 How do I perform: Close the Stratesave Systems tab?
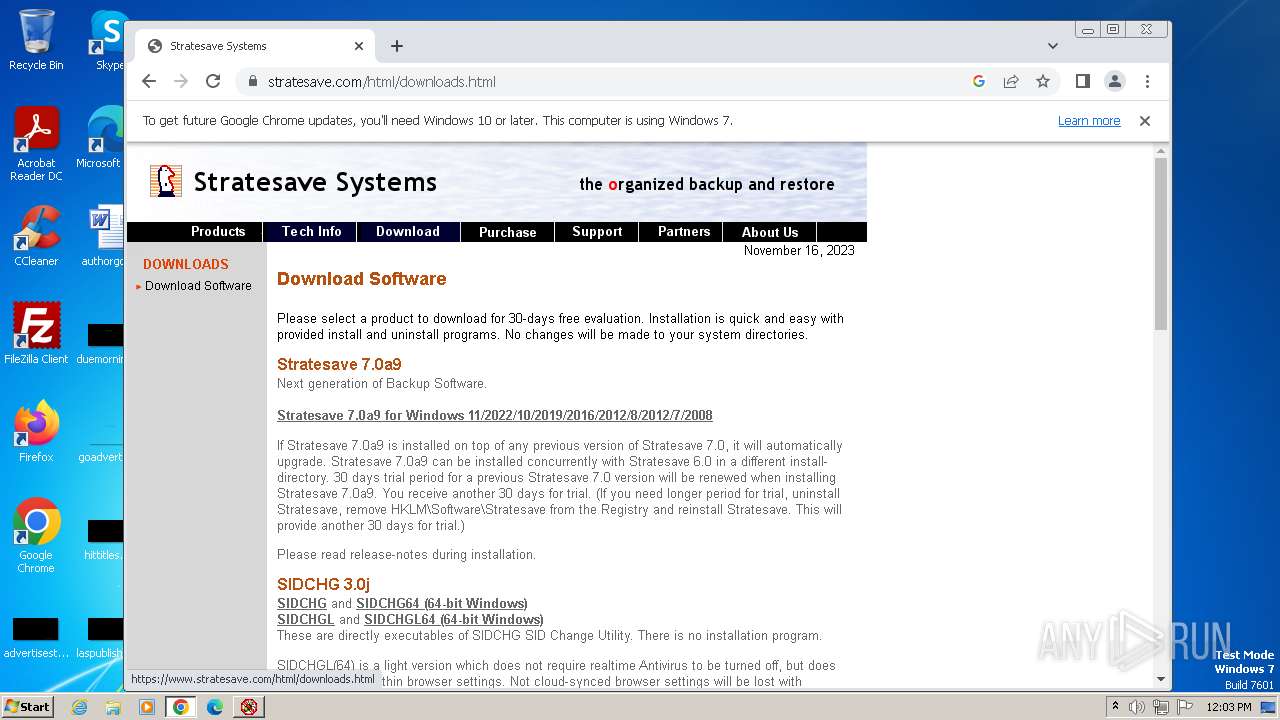(x=359, y=46)
